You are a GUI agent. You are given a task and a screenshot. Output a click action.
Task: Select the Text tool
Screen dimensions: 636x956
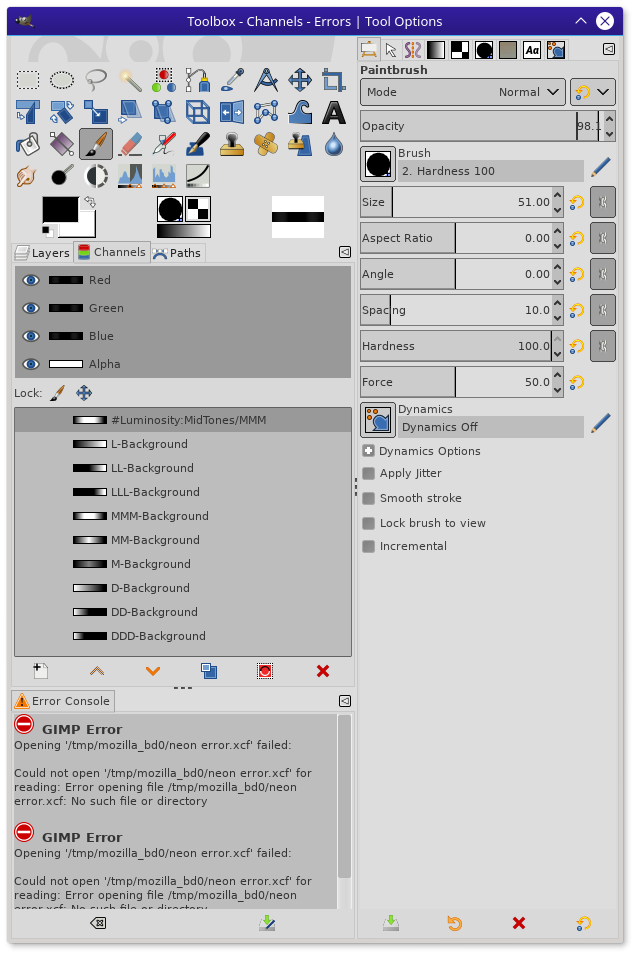pos(334,113)
